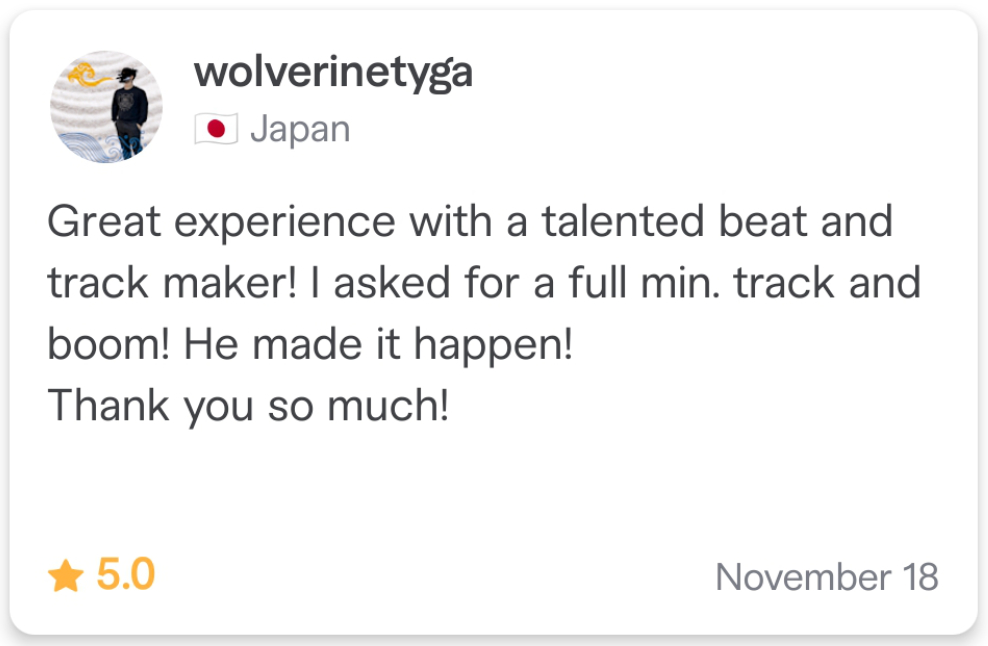Click the 'Thank you so much!' line
The image size is (988, 646).
click(x=248, y=406)
